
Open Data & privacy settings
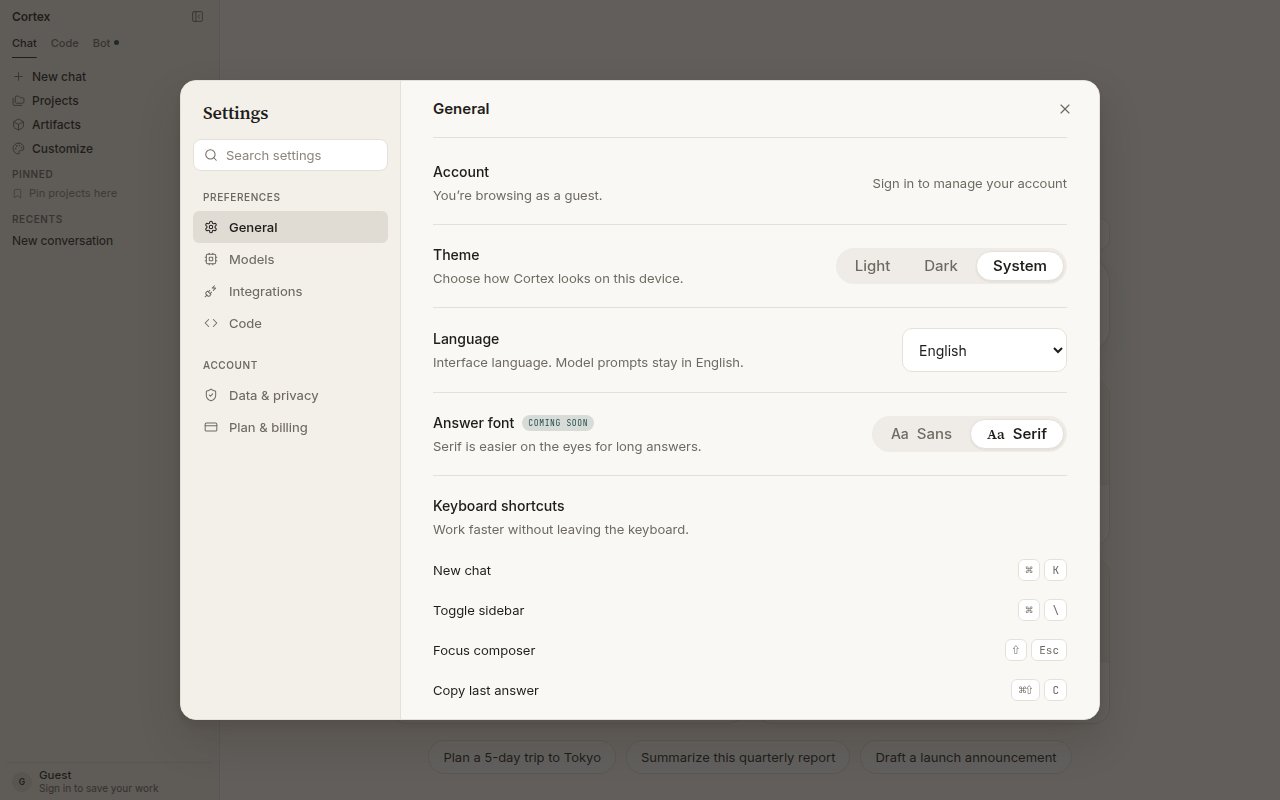point(290,395)
